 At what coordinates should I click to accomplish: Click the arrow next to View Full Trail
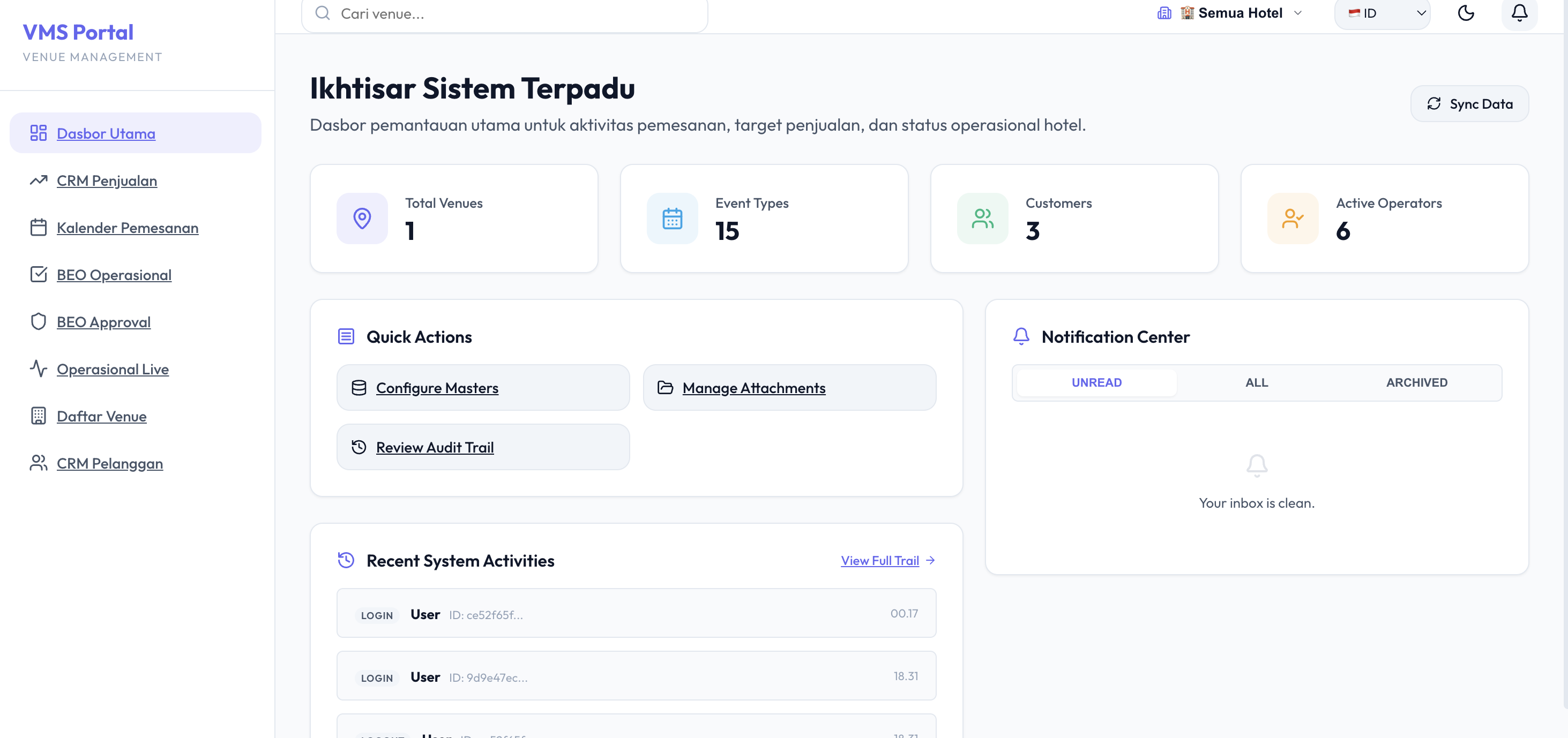pos(930,560)
